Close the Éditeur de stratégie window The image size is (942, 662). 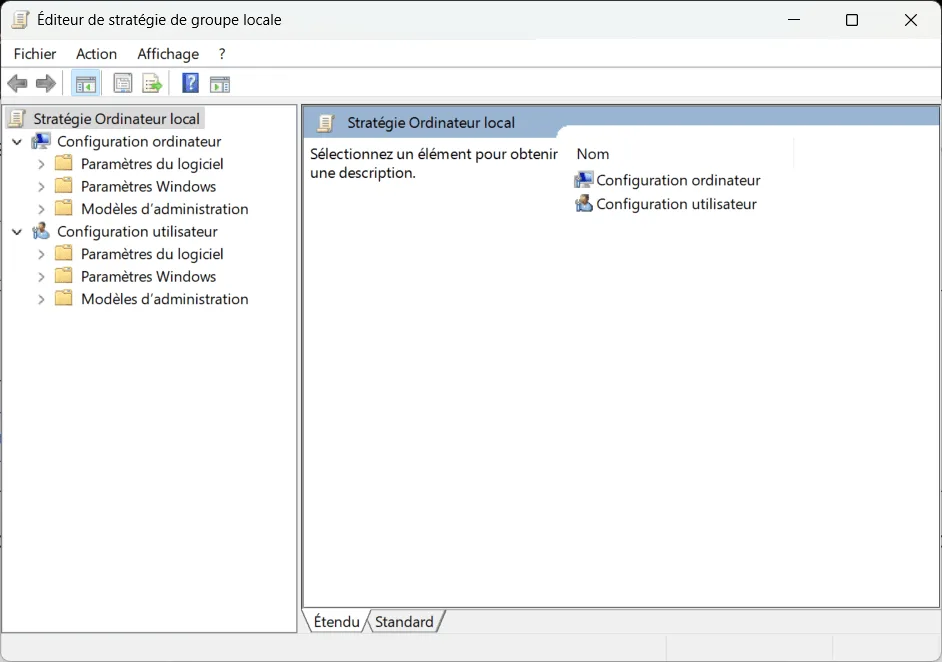(x=911, y=20)
